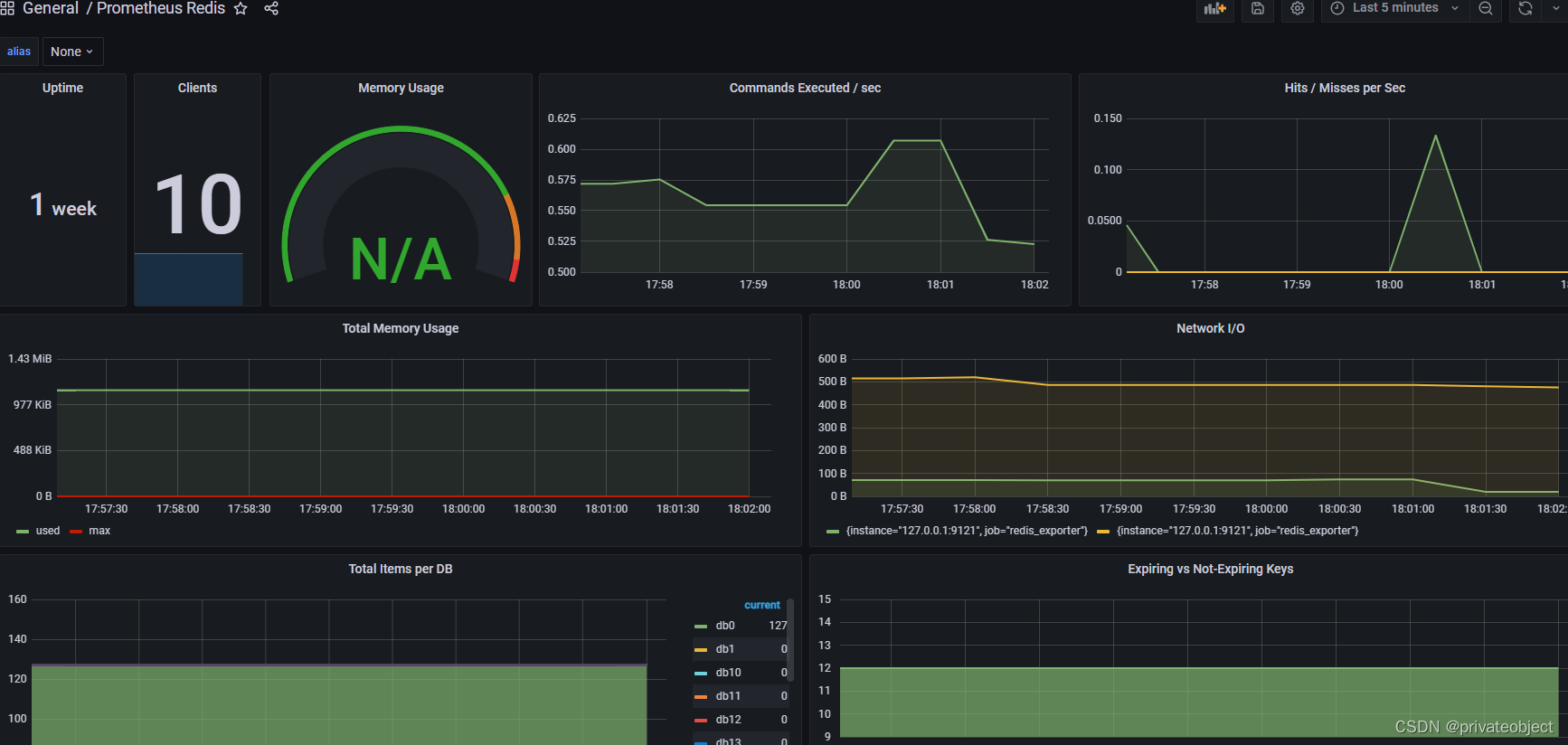Click db0 green color swatch
This screenshot has width=1568, height=745.
701,627
